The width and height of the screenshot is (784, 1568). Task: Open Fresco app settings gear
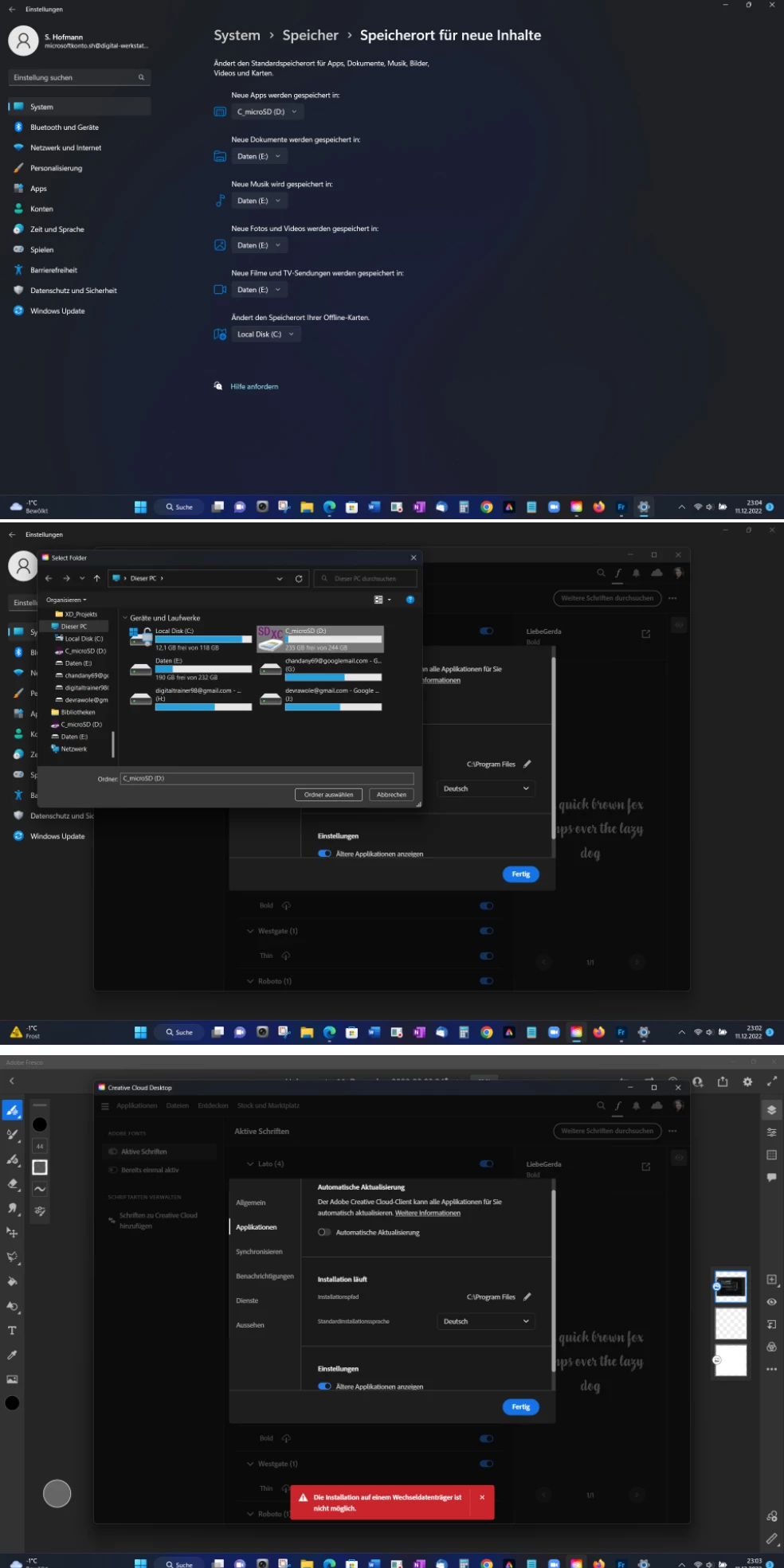coord(747,1081)
